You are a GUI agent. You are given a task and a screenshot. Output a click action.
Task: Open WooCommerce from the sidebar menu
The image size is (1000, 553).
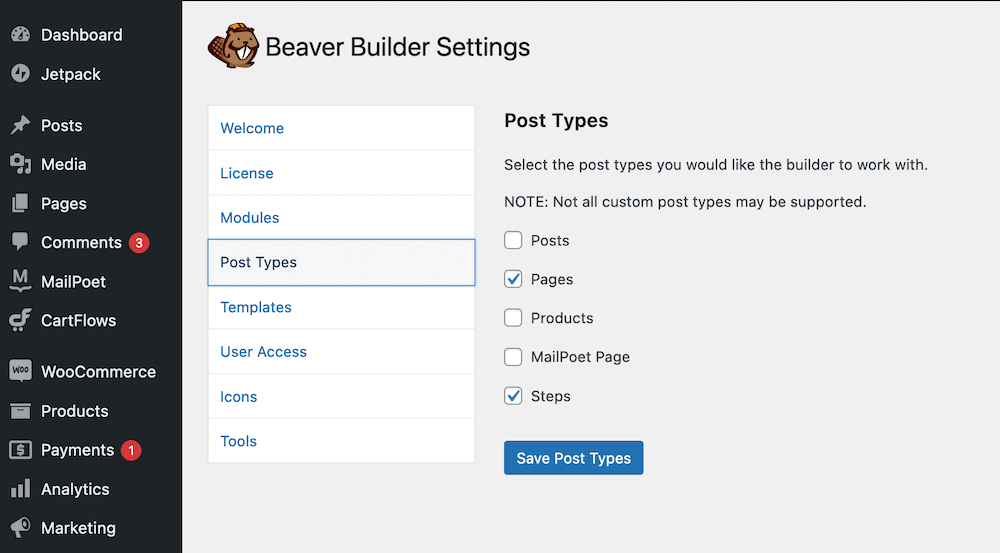click(x=98, y=371)
